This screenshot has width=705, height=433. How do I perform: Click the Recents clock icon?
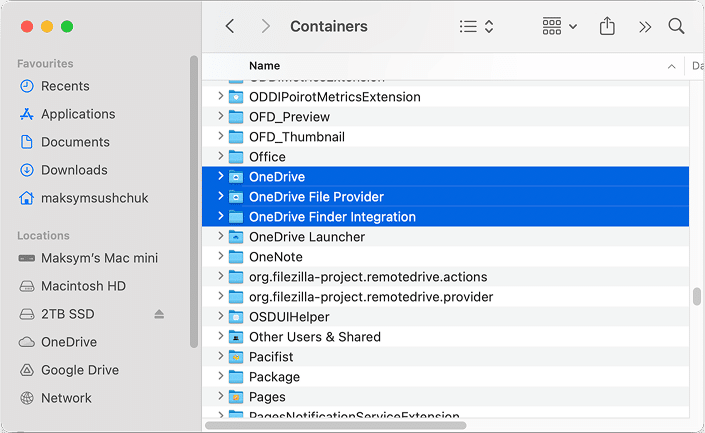click(27, 86)
